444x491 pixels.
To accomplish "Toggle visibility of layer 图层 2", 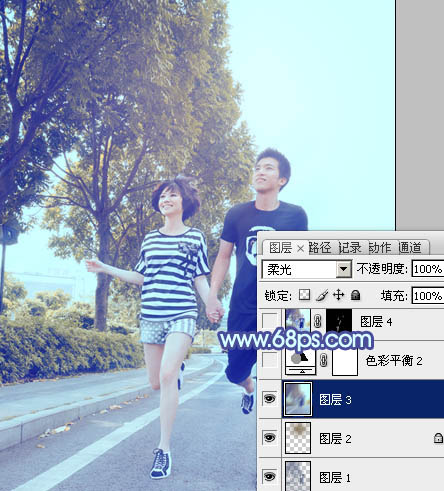I will [269, 438].
